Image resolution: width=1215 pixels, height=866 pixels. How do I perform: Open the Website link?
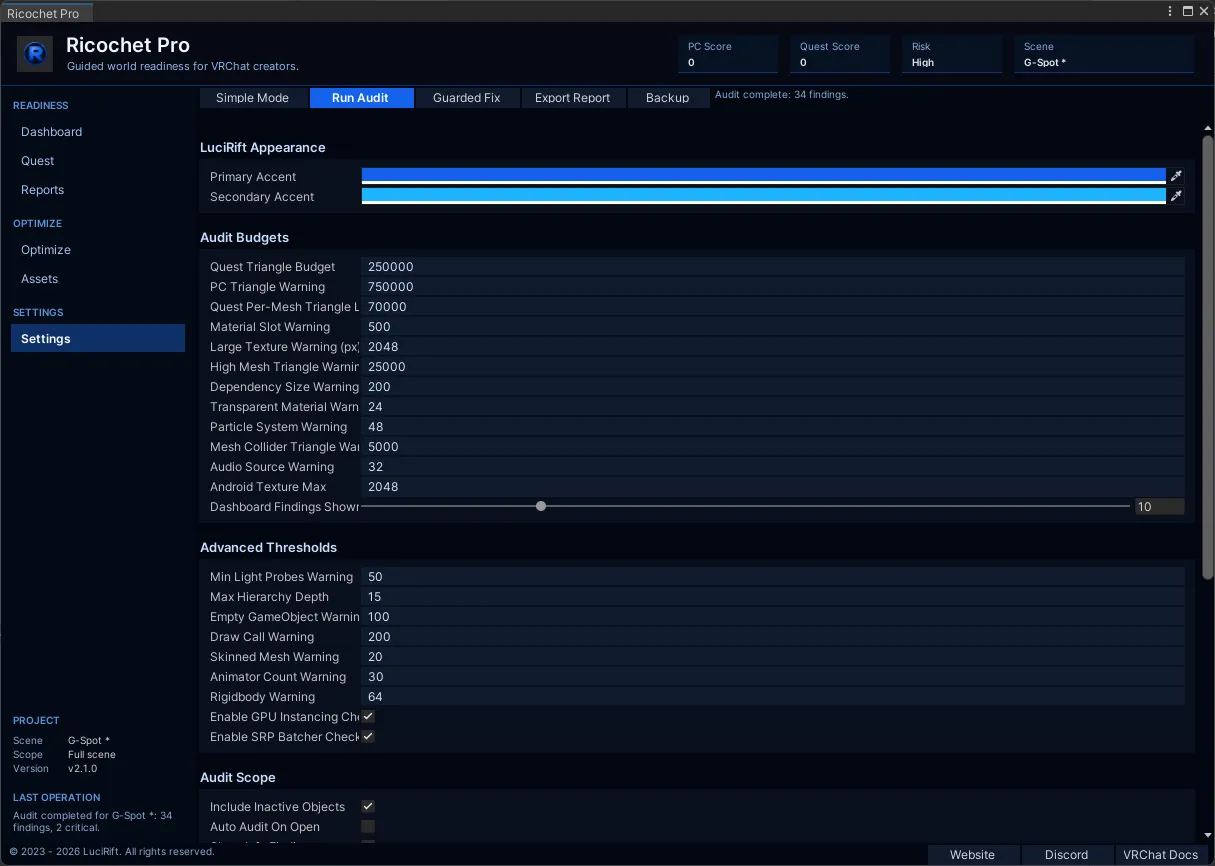coord(972,855)
